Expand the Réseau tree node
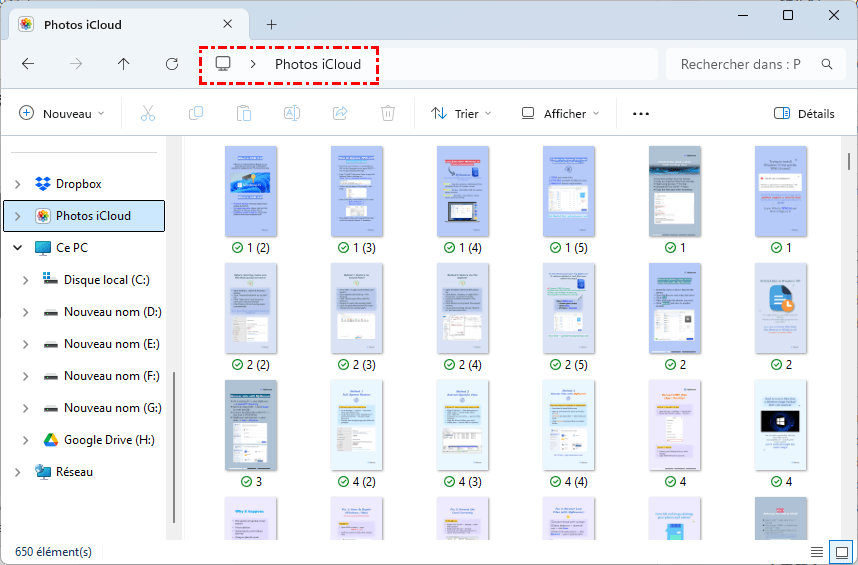This screenshot has width=858, height=565. (x=18, y=472)
